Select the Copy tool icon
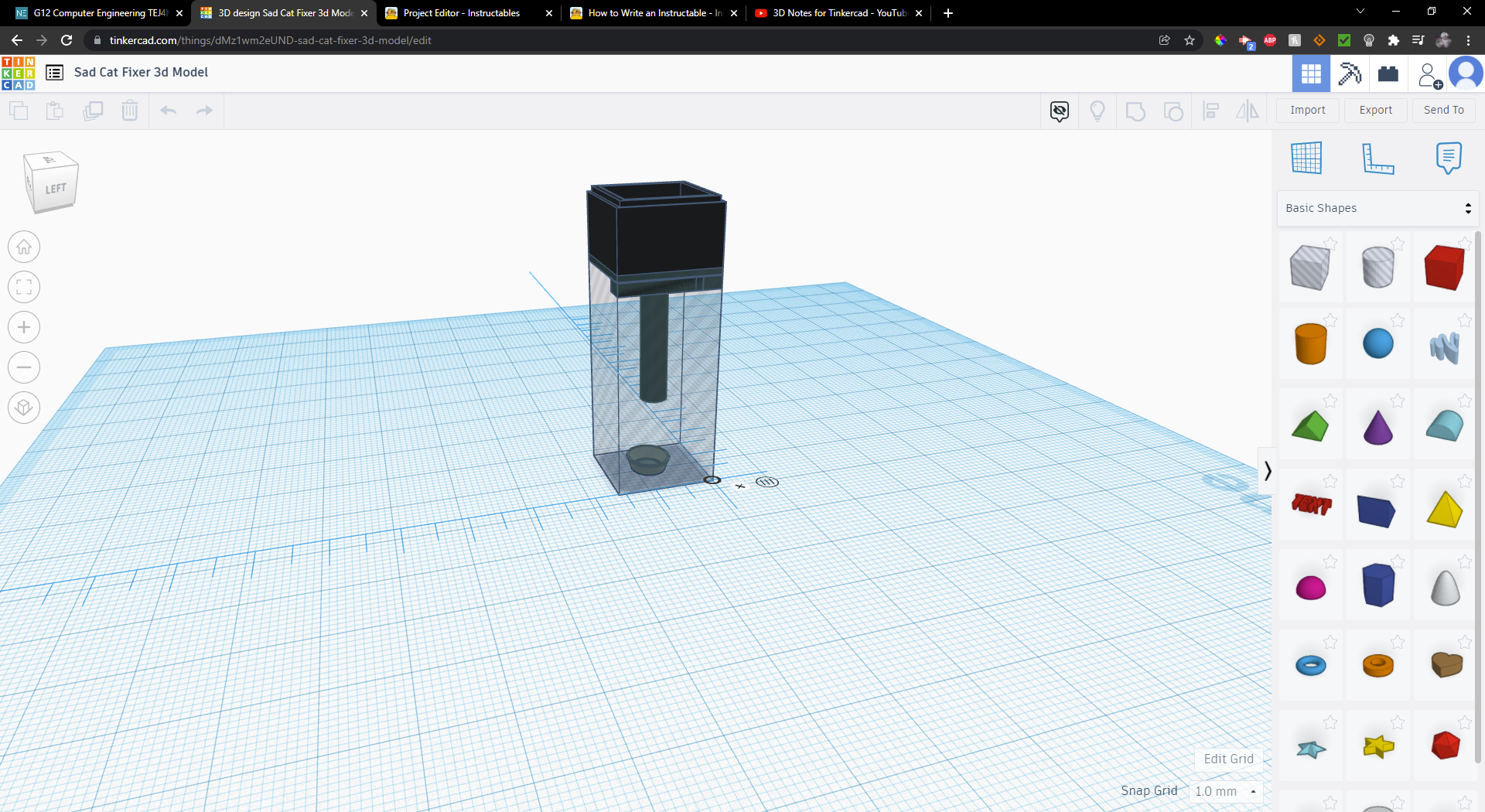The image size is (1485, 812). coord(19,111)
